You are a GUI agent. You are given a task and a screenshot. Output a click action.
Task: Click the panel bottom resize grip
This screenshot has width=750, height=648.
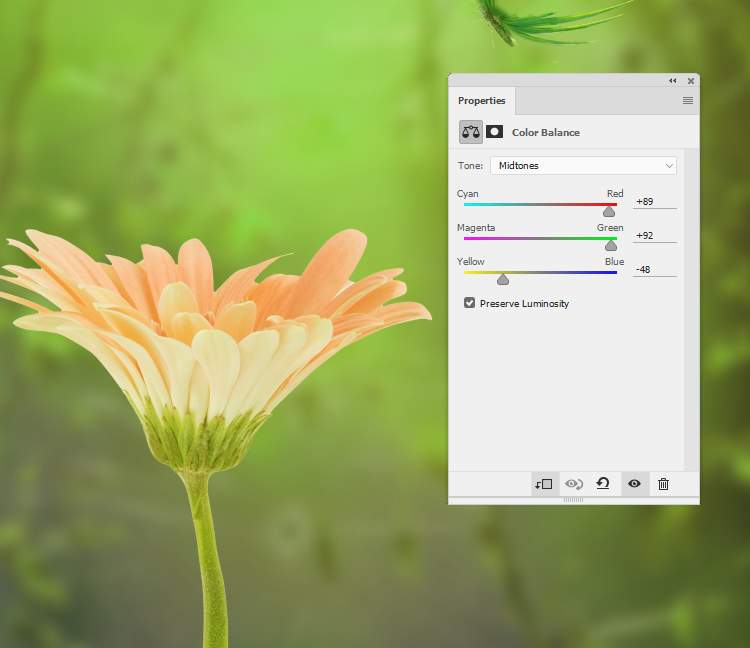(x=574, y=500)
